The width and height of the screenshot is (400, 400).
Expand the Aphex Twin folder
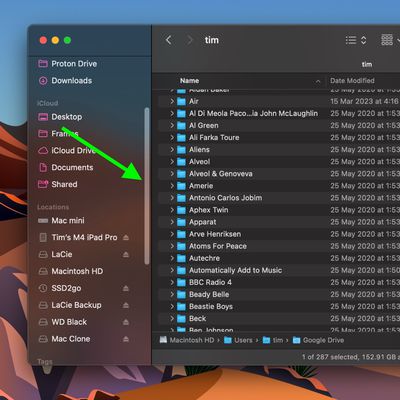(172, 210)
